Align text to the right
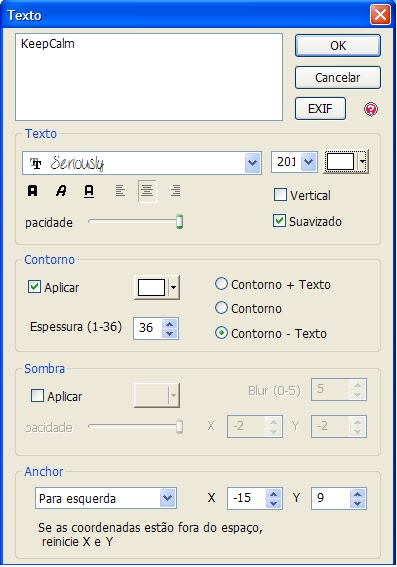 tap(175, 191)
